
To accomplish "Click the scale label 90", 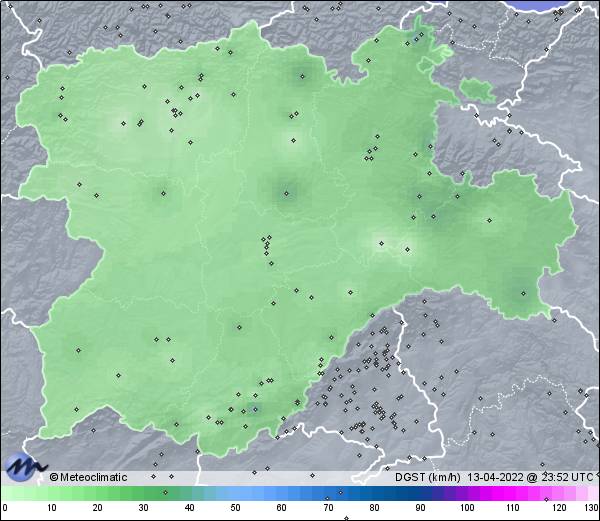I will pyautogui.click(x=421, y=508).
